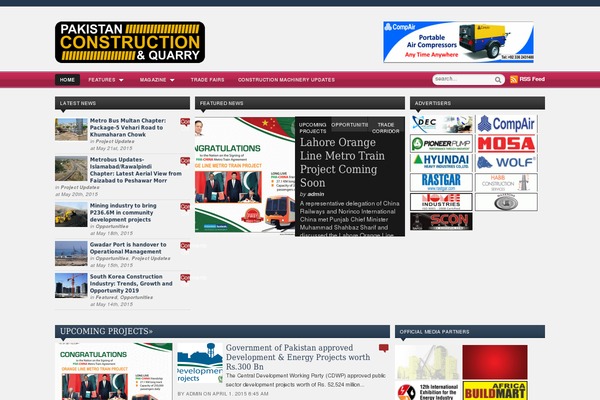Click the faded cement plant partner image
The height and width of the screenshot is (400, 600).
[427, 362]
